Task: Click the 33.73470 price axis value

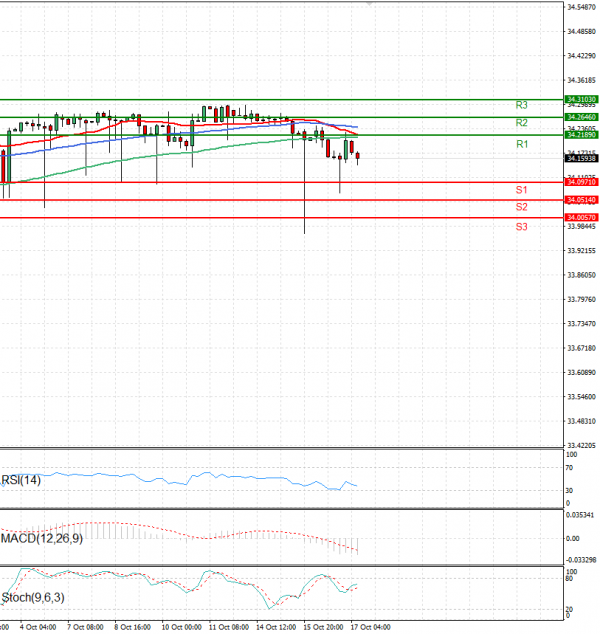Action: [581, 323]
